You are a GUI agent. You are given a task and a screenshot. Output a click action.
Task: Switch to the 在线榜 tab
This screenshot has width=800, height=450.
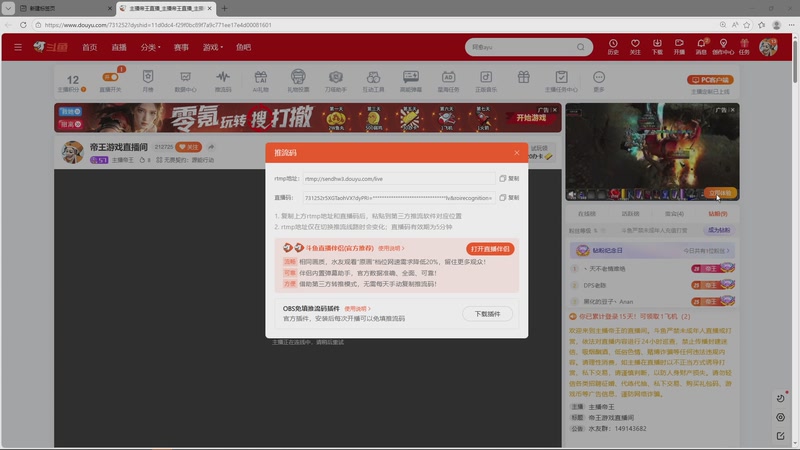tap(587, 214)
